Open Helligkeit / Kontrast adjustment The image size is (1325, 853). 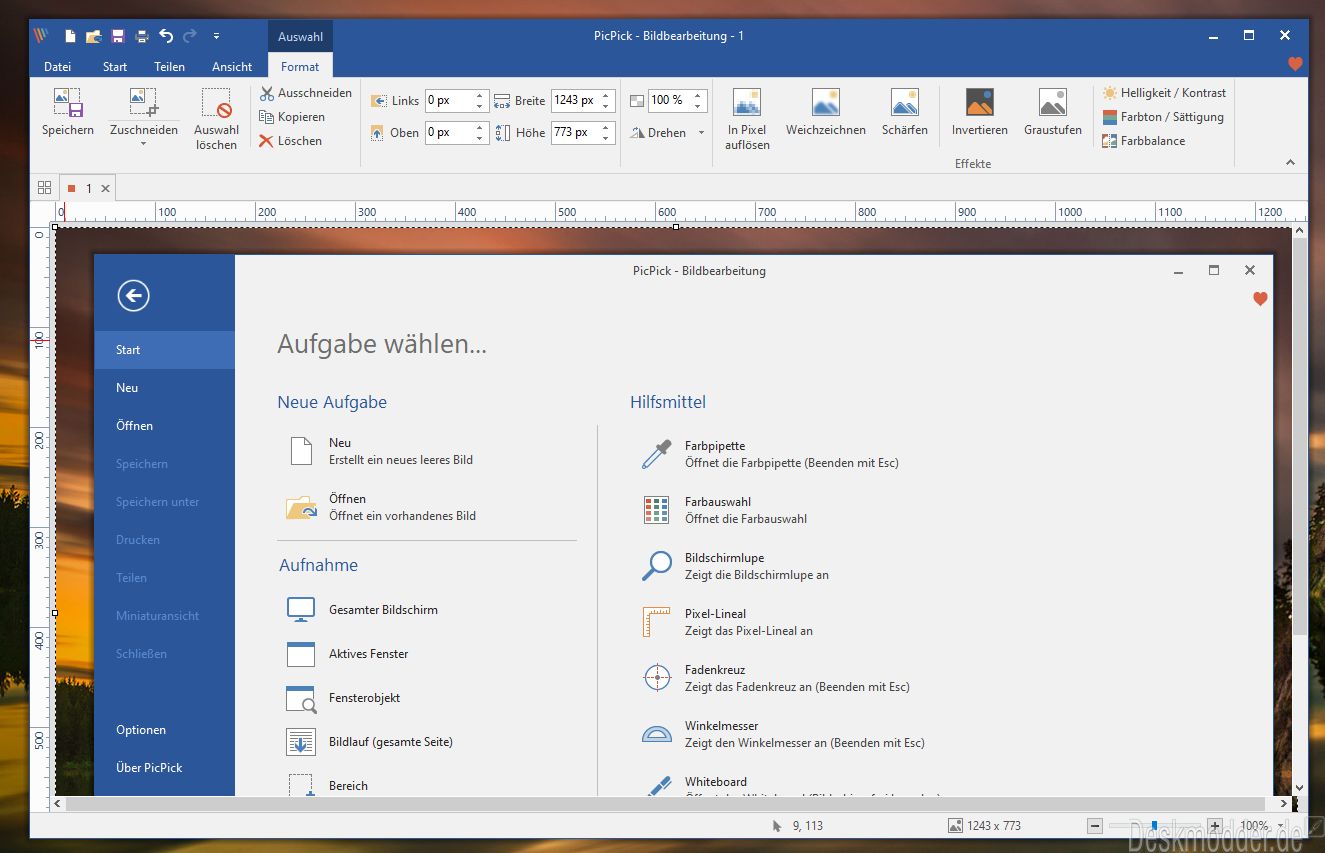point(1164,93)
